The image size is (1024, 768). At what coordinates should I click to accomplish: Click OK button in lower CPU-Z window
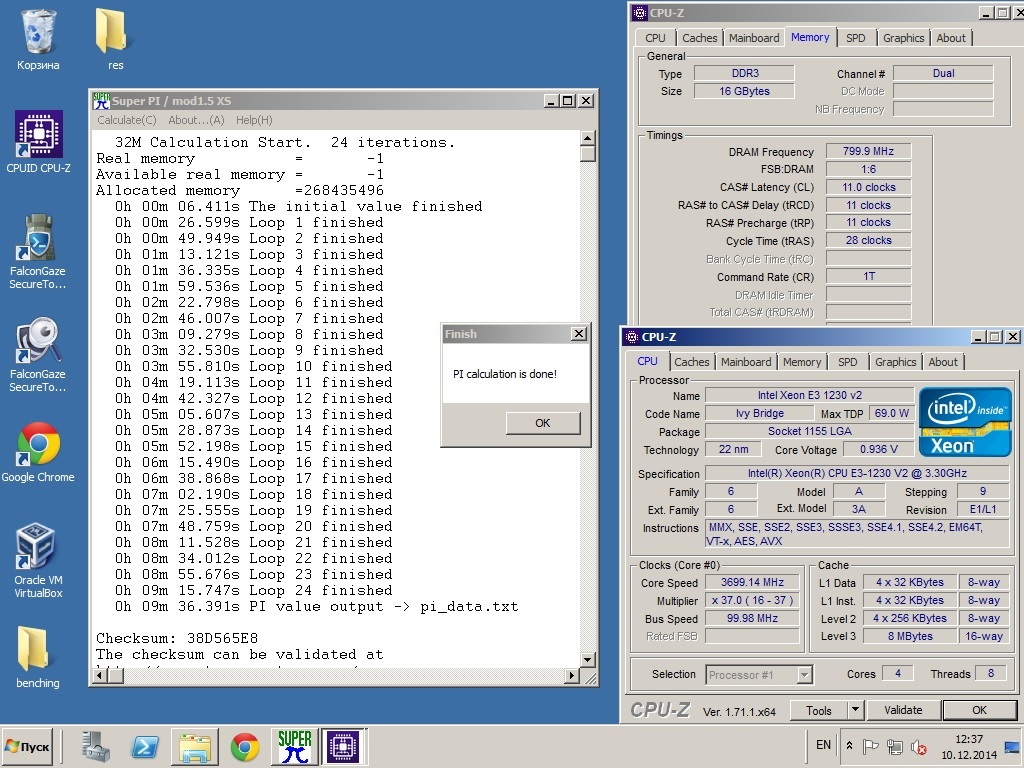click(x=979, y=710)
